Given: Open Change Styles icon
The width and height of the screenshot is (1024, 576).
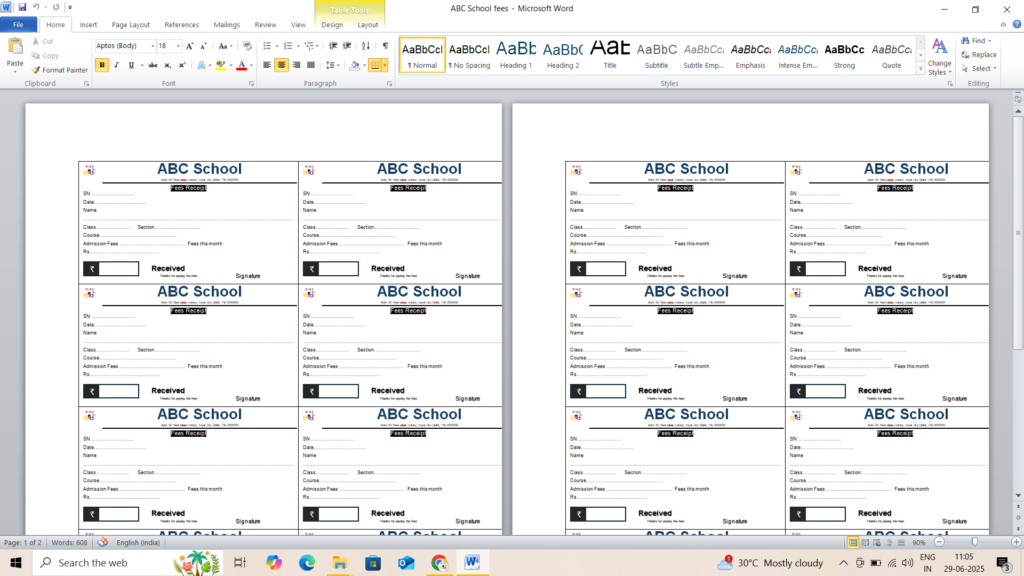Looking at the screenshot, I should (x=939, y=57).
